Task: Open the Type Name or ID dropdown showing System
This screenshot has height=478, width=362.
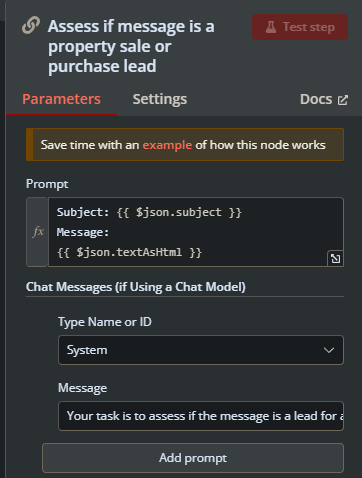Action: (x=201, y=350)
